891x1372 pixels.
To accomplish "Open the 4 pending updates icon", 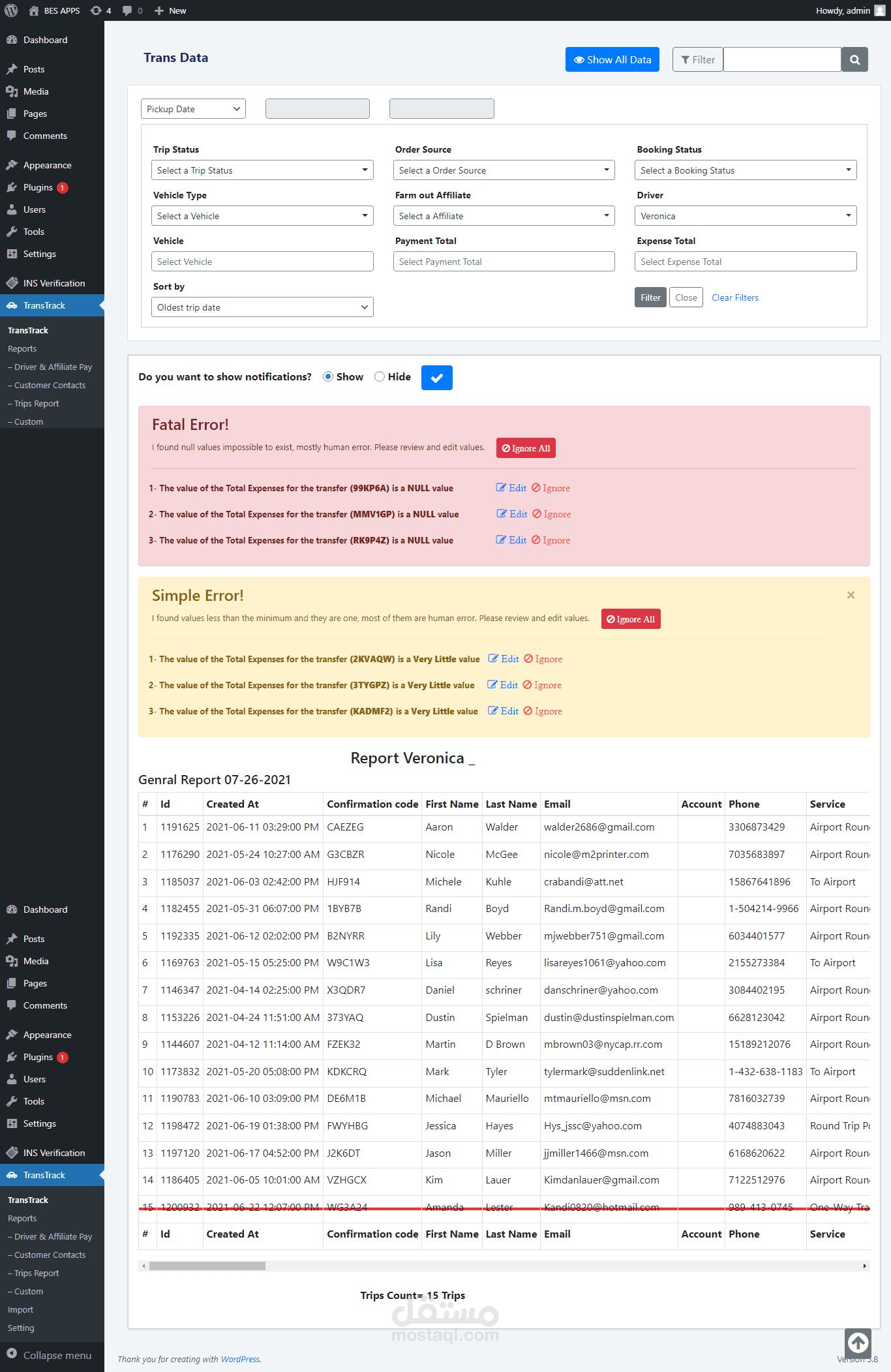I will point(96,10).
